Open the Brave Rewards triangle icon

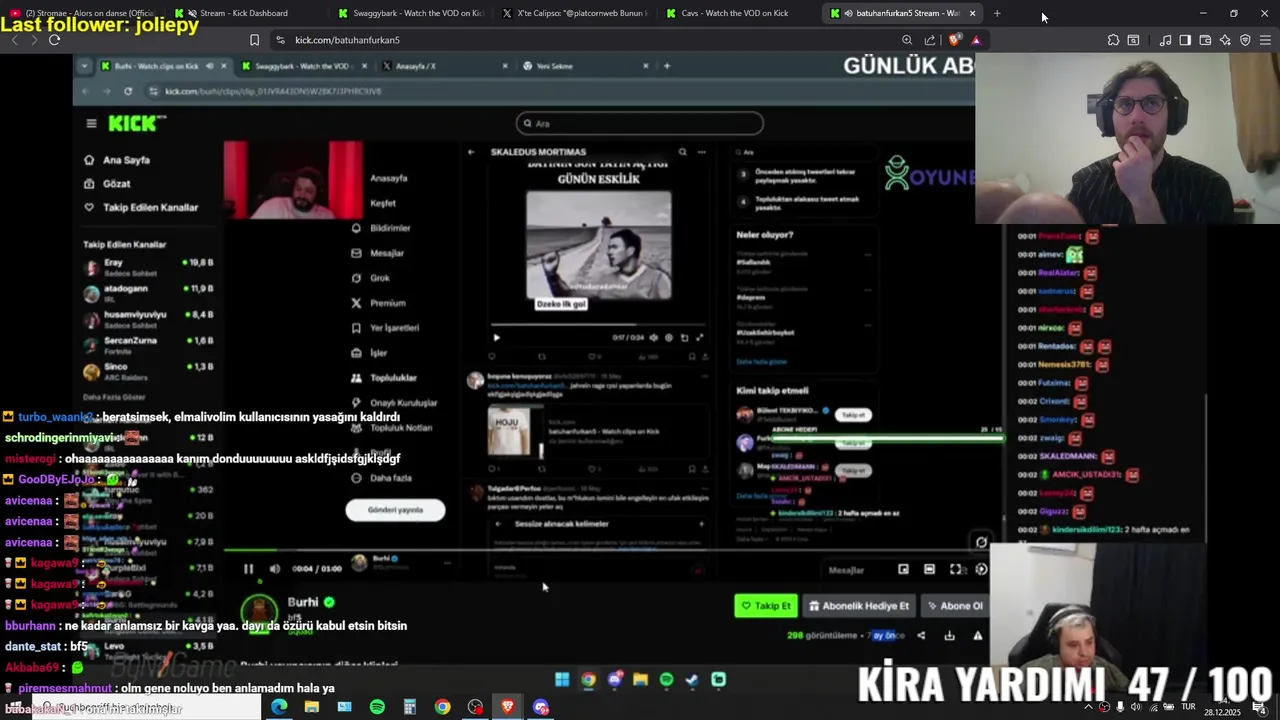(x=976, y=40)
